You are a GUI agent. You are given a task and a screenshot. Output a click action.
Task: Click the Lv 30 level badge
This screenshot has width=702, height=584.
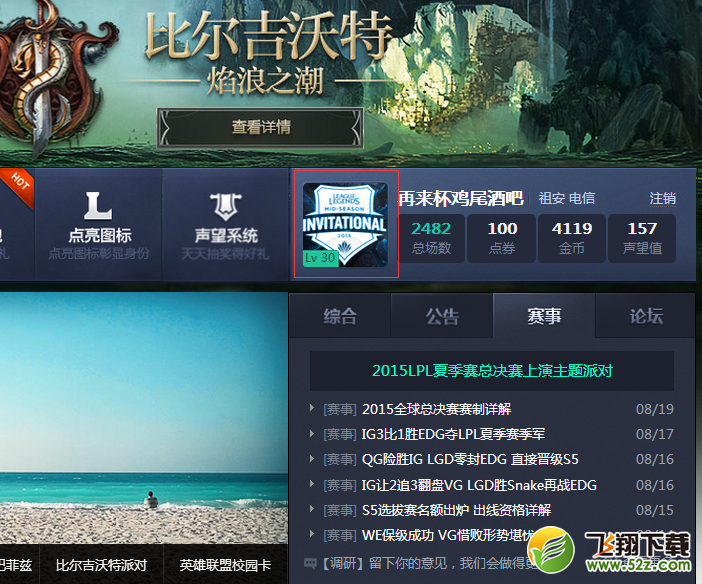click(320, 258)
